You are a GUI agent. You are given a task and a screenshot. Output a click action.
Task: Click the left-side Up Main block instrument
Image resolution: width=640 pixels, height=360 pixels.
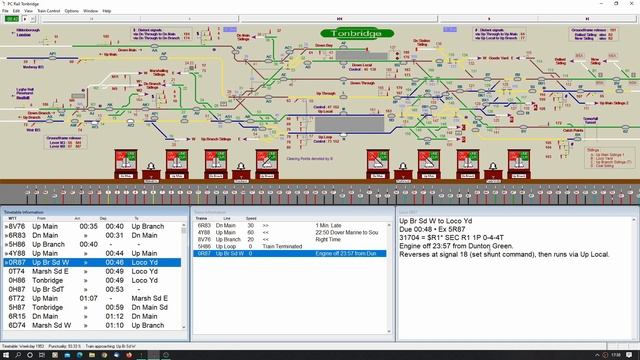click(x=177, y=164)
